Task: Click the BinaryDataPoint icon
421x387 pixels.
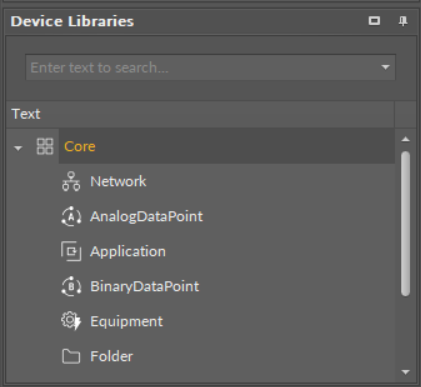Action: tap(71, 286)
